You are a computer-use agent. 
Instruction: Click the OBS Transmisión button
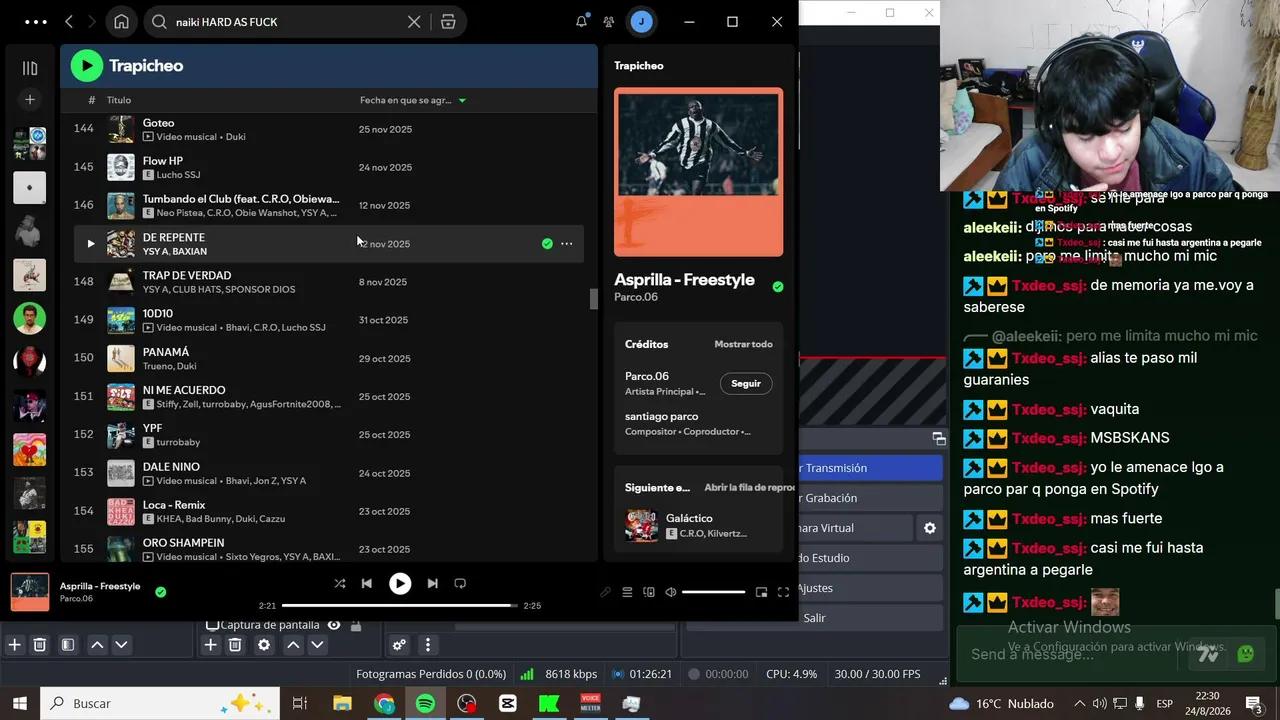870,468
